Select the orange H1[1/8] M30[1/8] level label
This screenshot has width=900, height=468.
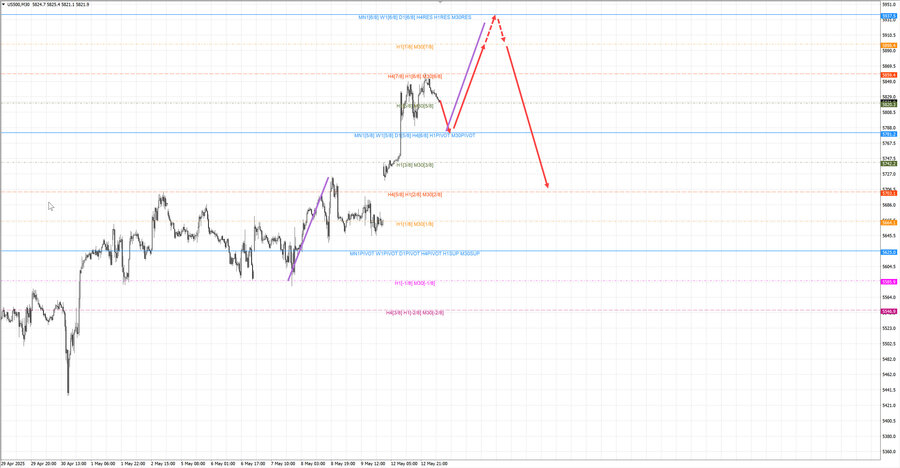tap(414, 224)
